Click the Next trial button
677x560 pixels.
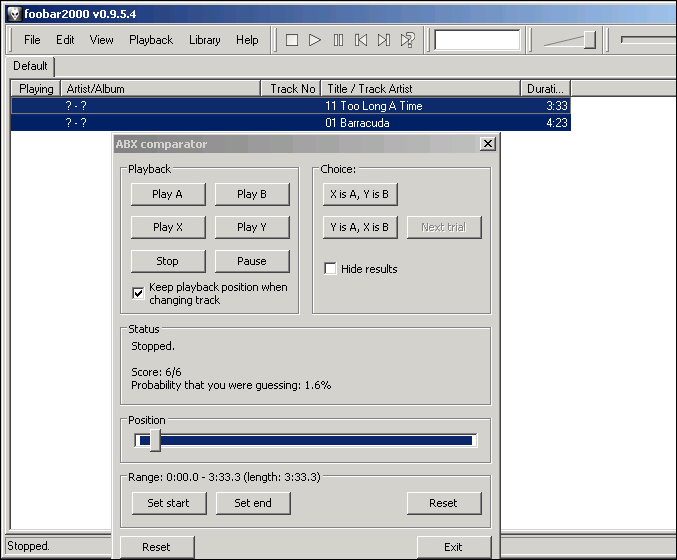coord(444,227)
